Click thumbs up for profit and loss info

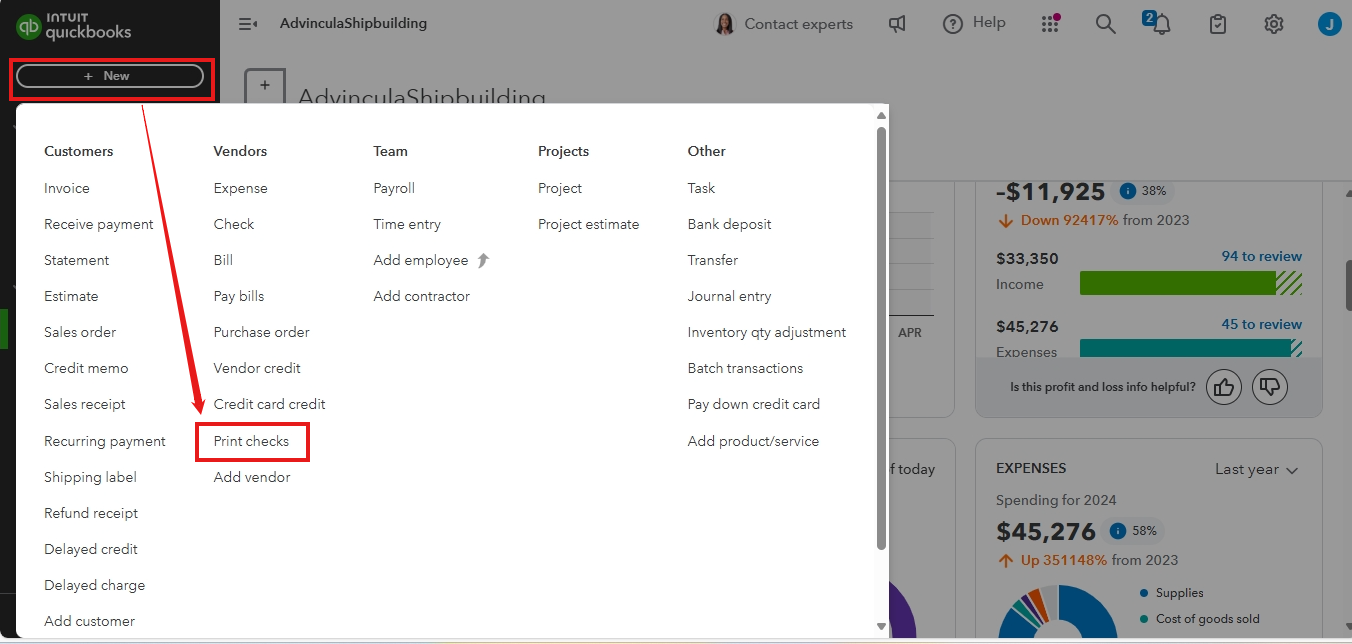(x=1224, y=386)
